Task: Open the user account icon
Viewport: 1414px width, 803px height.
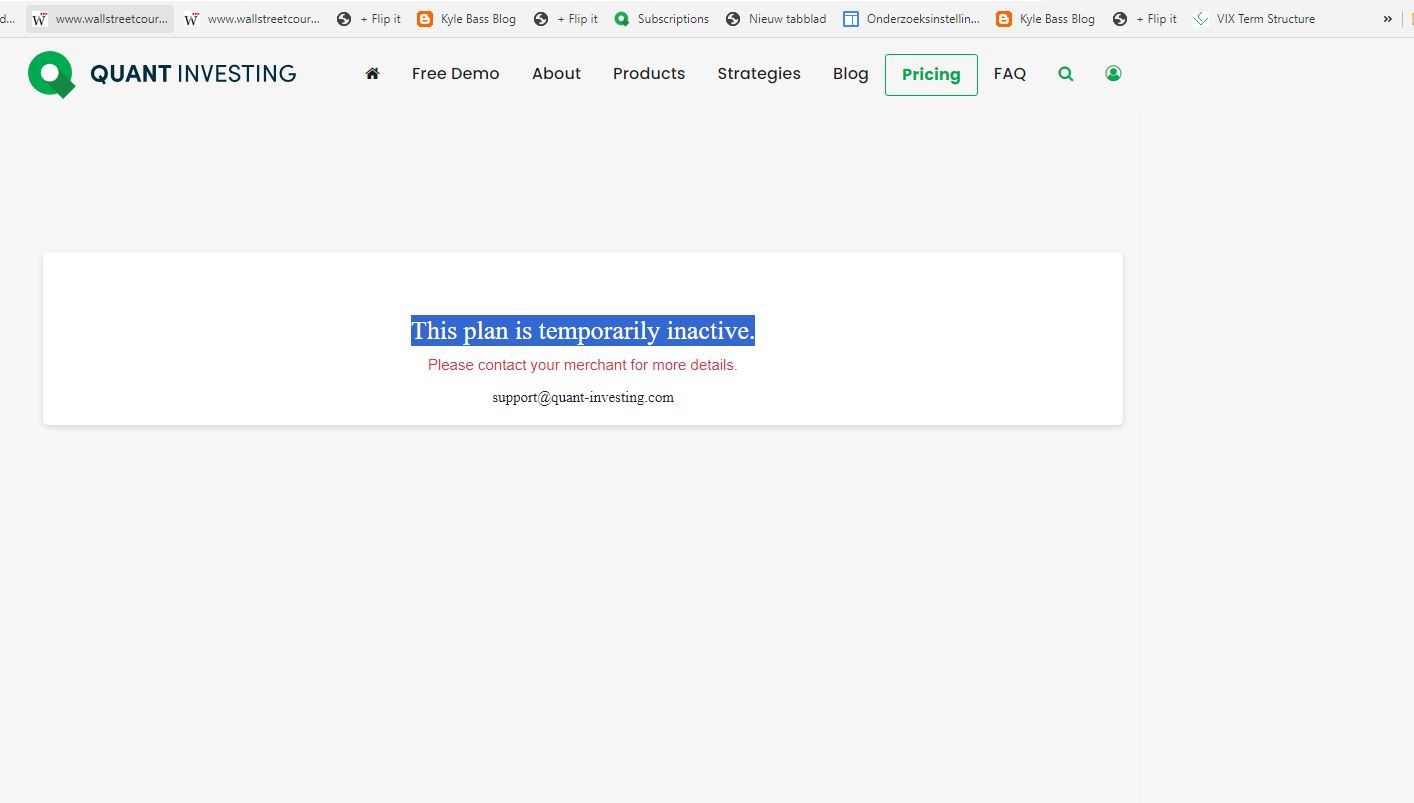Action: [x=1113, y=73]
